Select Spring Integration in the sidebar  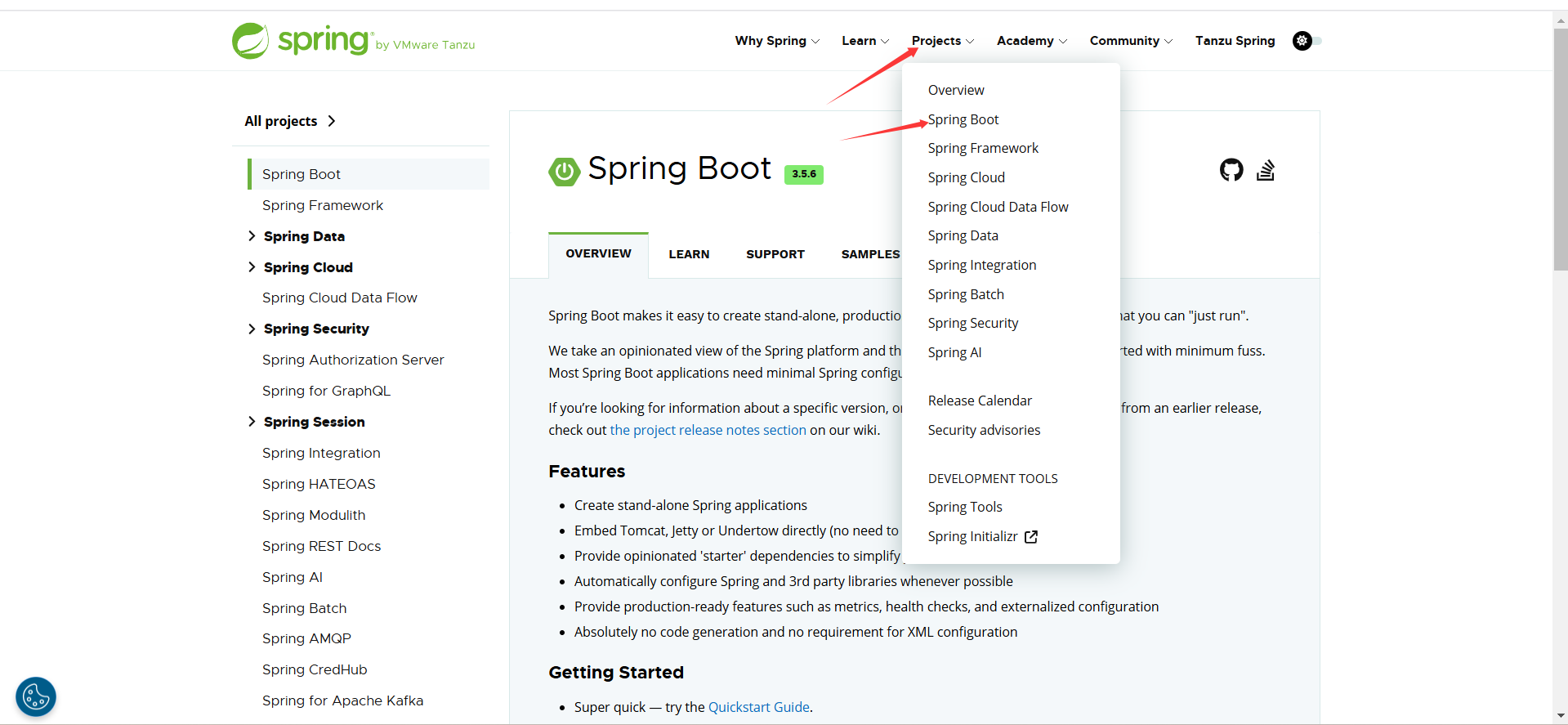click(321, 453)
